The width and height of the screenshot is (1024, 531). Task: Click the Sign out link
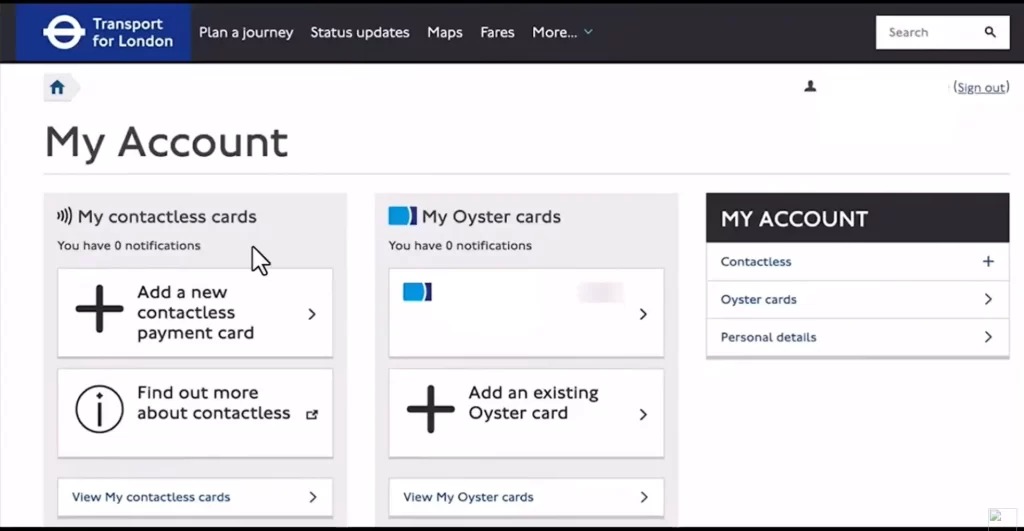[x=981, y=88]
